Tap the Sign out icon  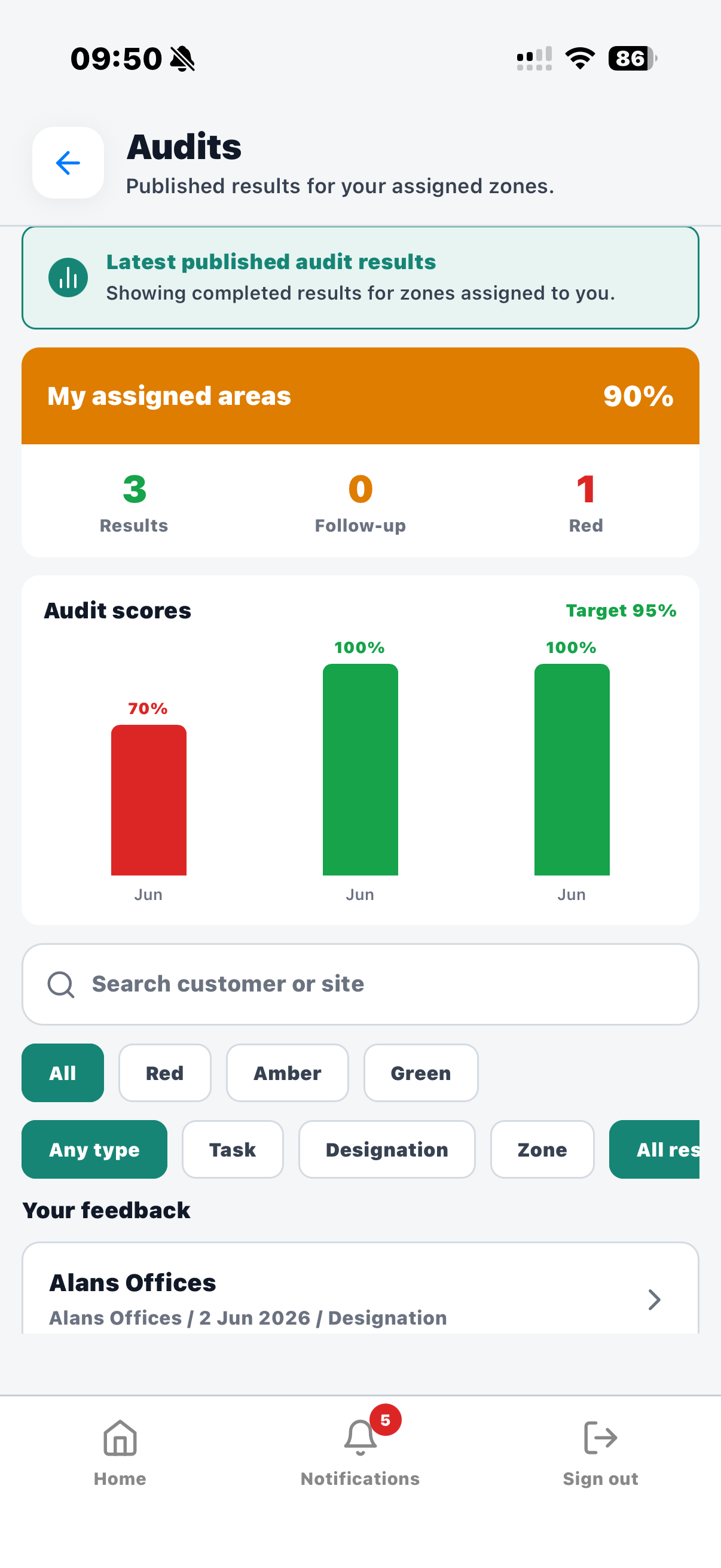pyautogui.click(x=600, y=1438)
